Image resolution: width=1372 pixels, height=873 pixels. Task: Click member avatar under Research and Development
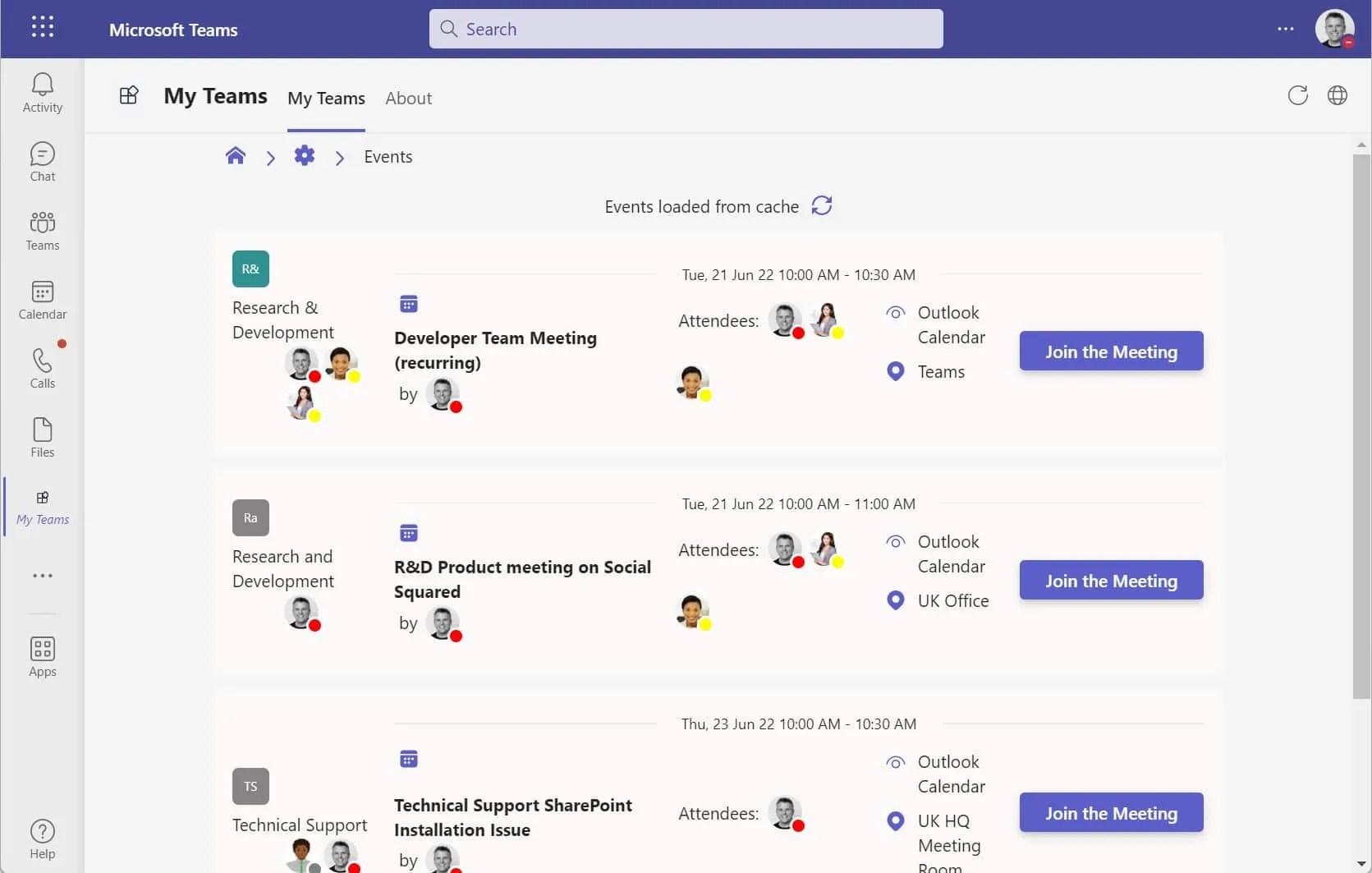302,613
